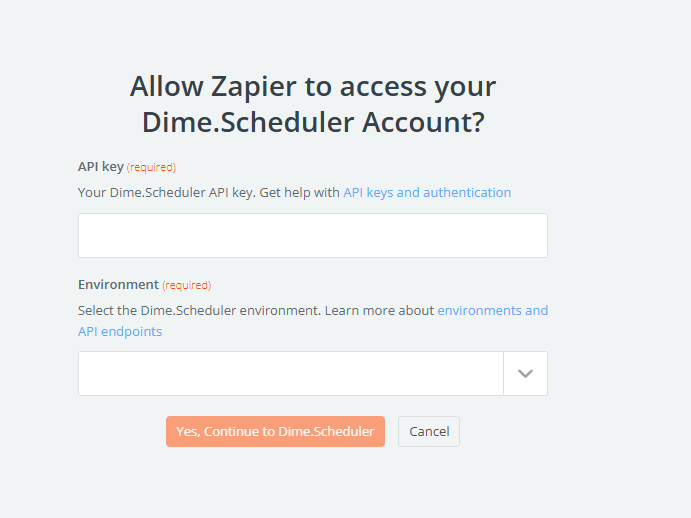Click the Cancel button
691x518 pixels.
click(x=429, y=431)
